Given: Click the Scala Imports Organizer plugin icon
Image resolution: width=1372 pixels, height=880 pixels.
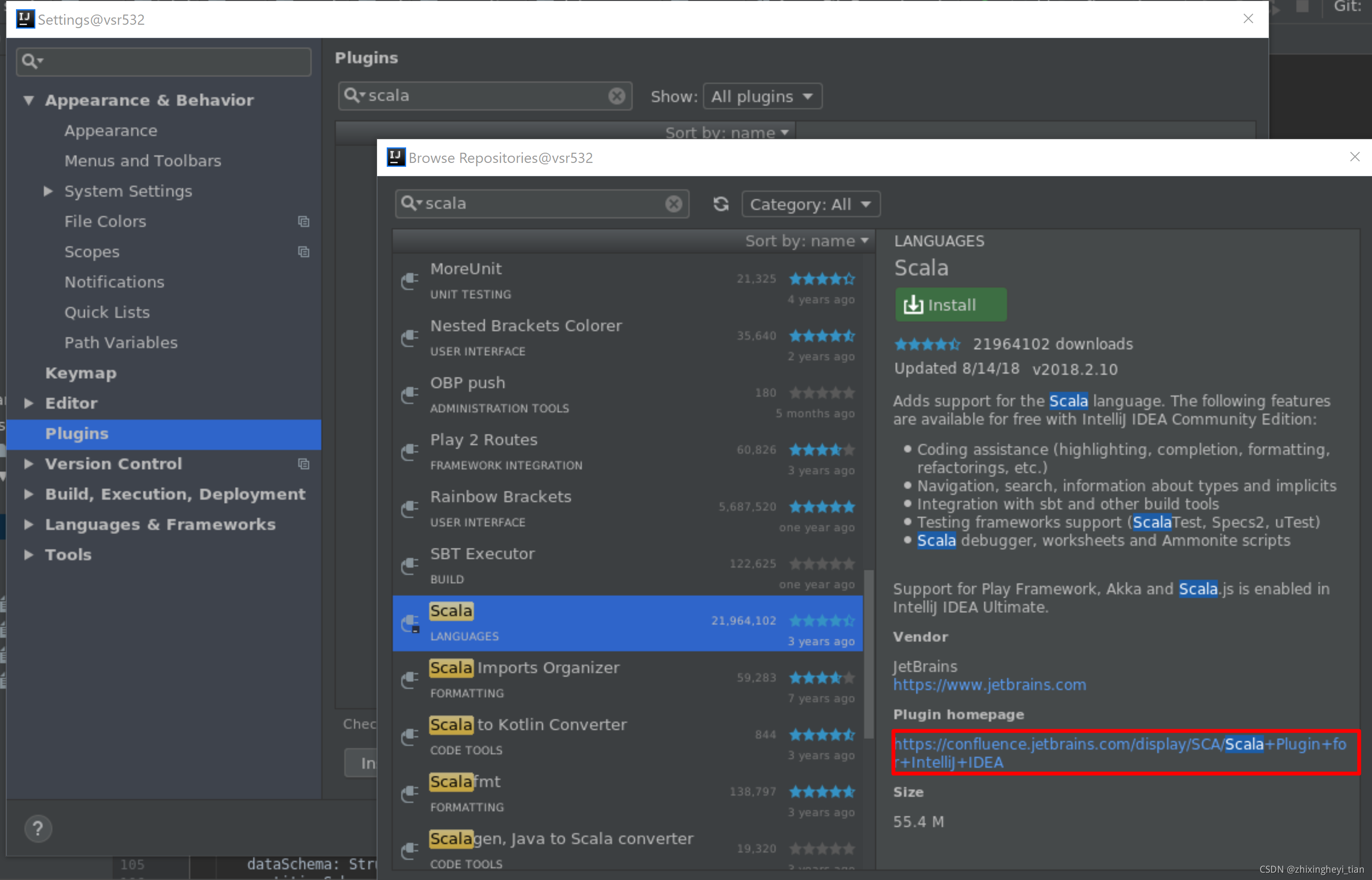Looking at the screenshot, I should tap(410, 680).
